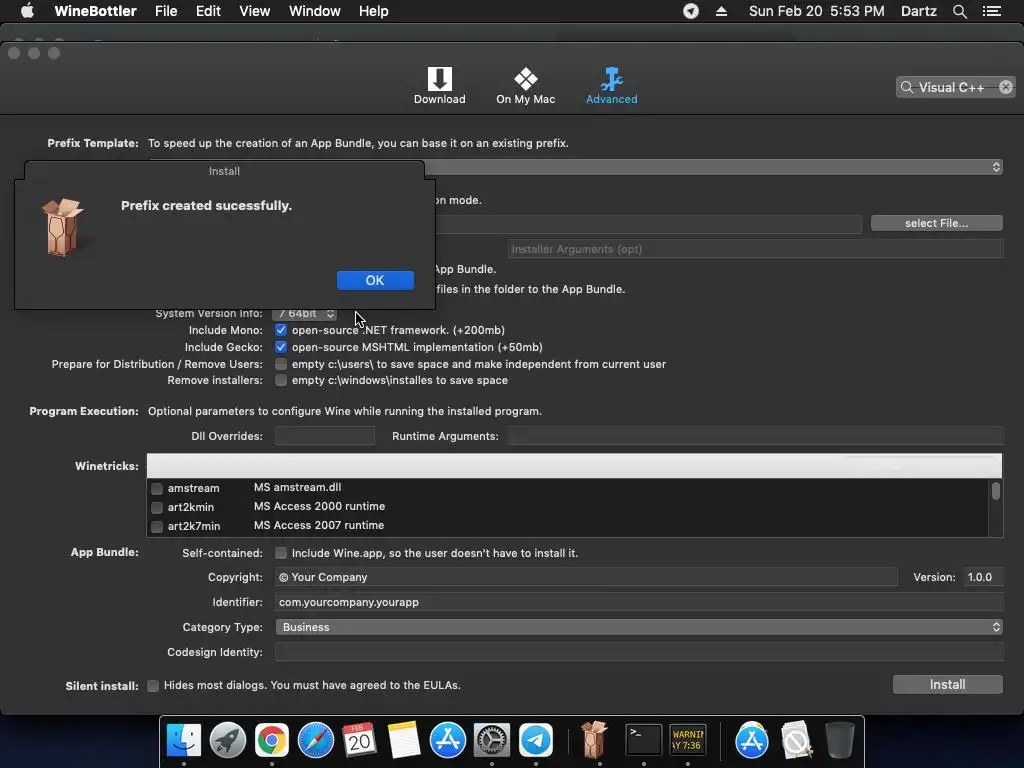This screenshot has width=1024, height=768.
Task: Open the Prefix Template dropdown
Action: point(713,167)
